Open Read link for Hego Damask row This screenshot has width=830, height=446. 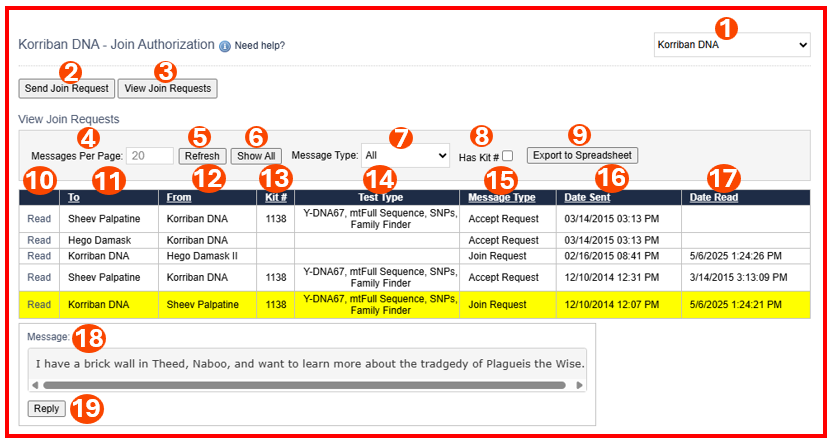click(x=39, y=240)
